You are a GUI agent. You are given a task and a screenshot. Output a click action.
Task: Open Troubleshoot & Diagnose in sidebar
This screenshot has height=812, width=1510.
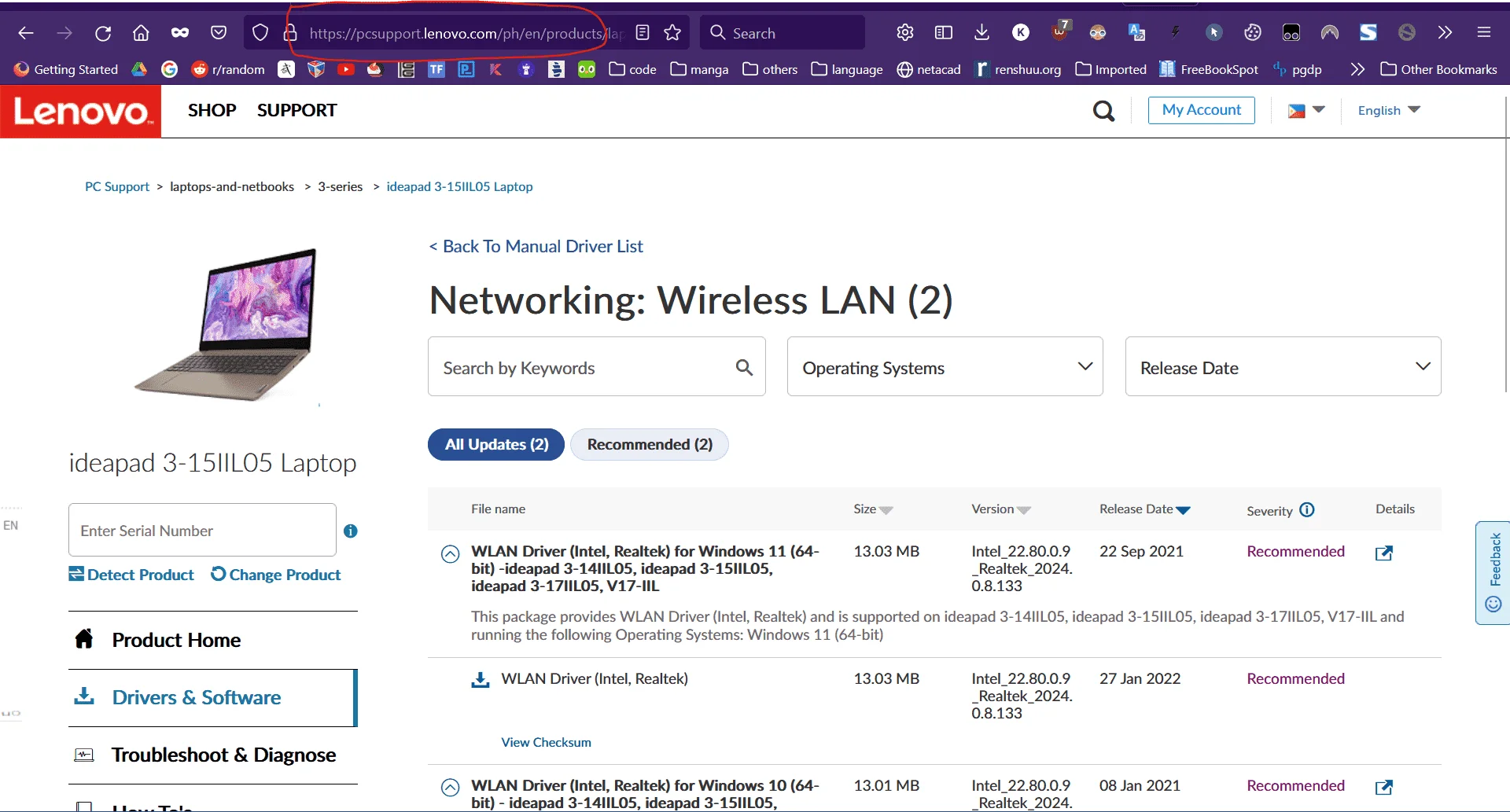pyautogui.click(x=212, y=755)
